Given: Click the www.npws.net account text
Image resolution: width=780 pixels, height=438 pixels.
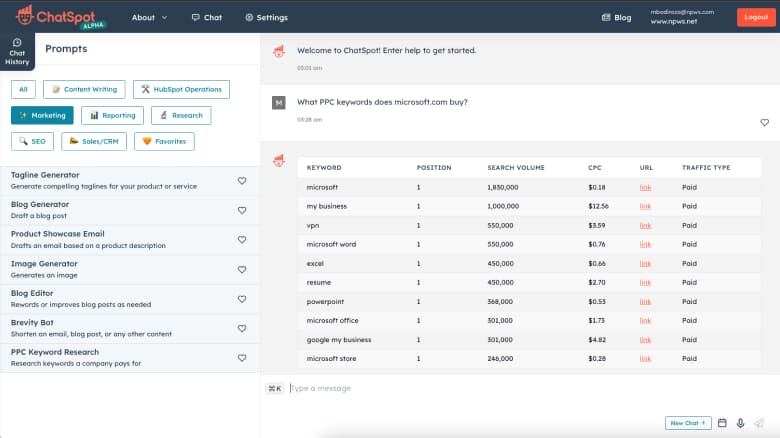Looking at the screenshot, I should [674, 21].
